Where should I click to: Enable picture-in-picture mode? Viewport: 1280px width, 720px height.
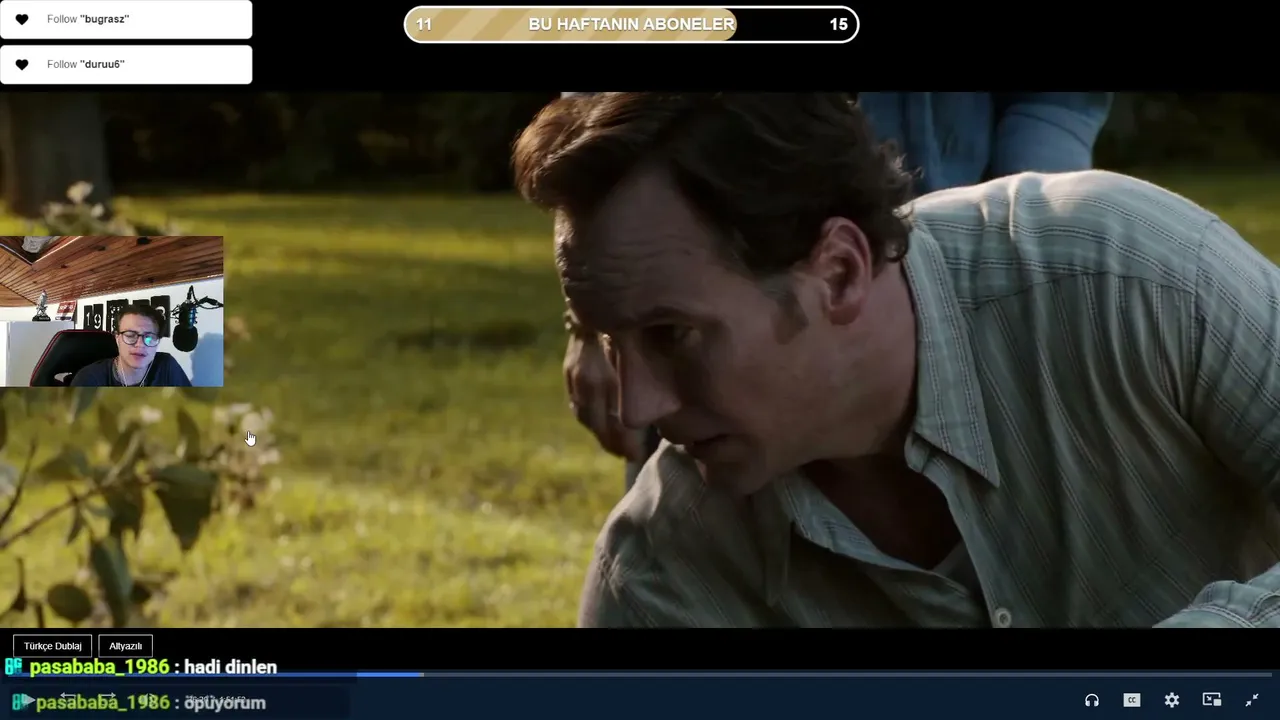tap(1212, 700)
